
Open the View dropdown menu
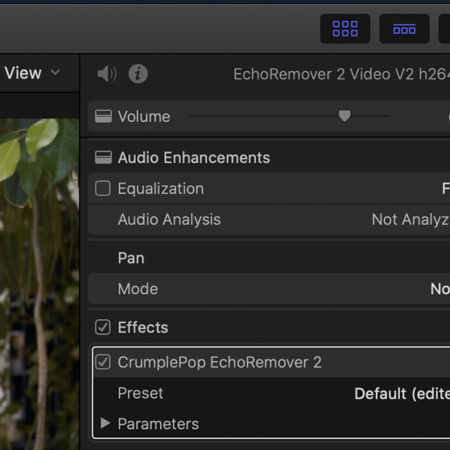tap(32, 73)
